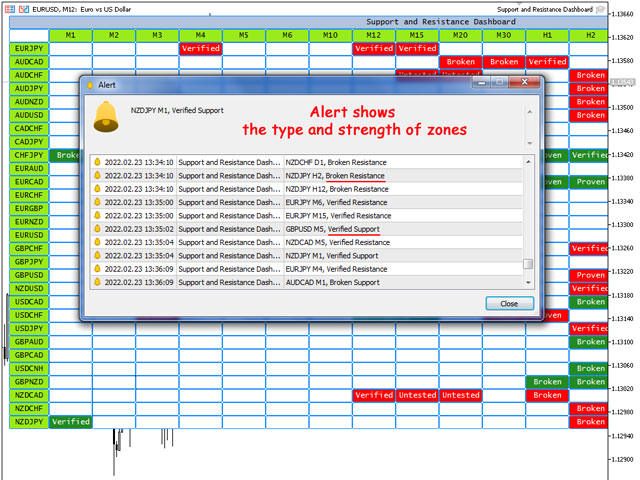This screenshot has width=640, height=480.
Task: Click the Broken cell for NZDCHF under H2
Action: click(589, 409)
